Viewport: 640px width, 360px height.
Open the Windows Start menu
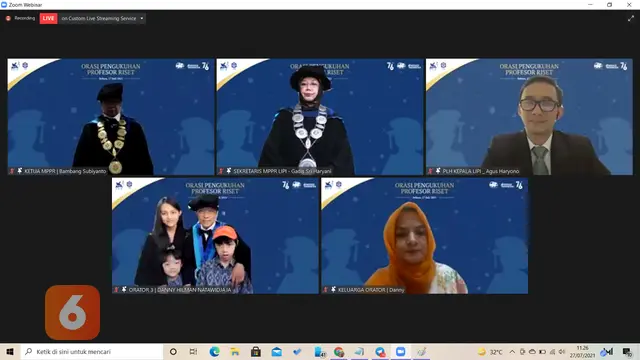(x=10, y=351)
